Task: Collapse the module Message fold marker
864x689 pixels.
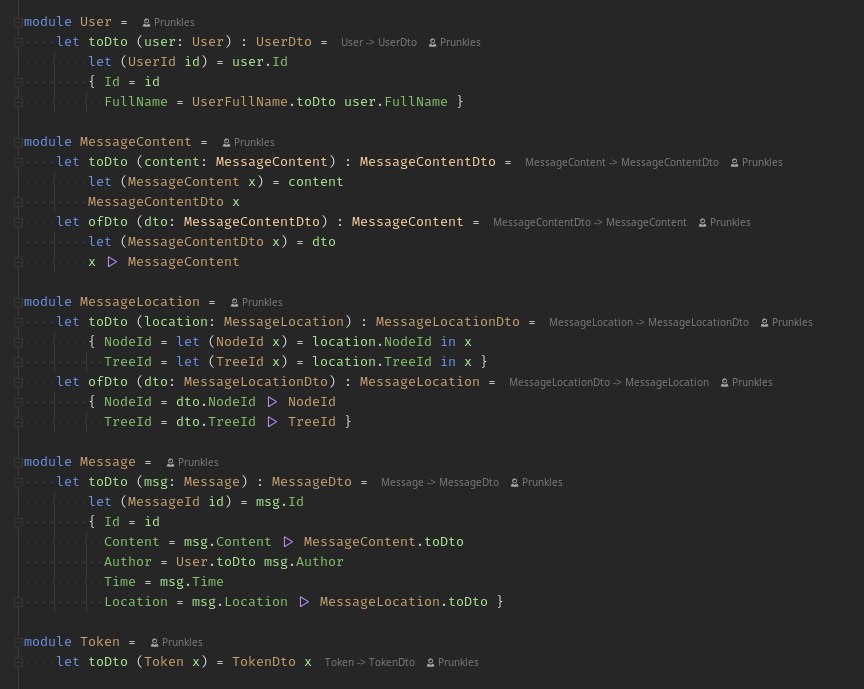Action: 18,462
